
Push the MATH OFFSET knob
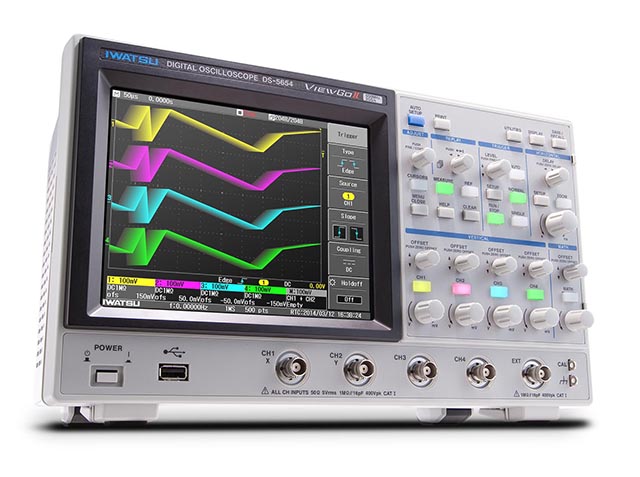pyautogui.click(x=574, y=272)
